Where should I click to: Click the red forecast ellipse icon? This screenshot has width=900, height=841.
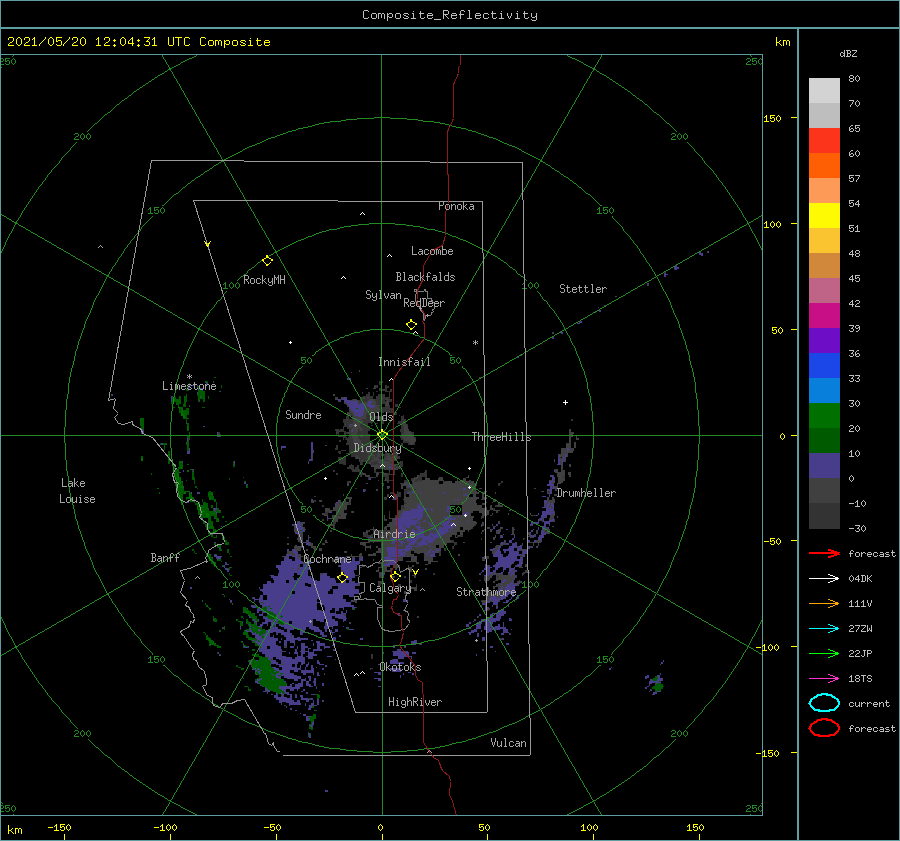pyautogui.click(x=824, y=728)
